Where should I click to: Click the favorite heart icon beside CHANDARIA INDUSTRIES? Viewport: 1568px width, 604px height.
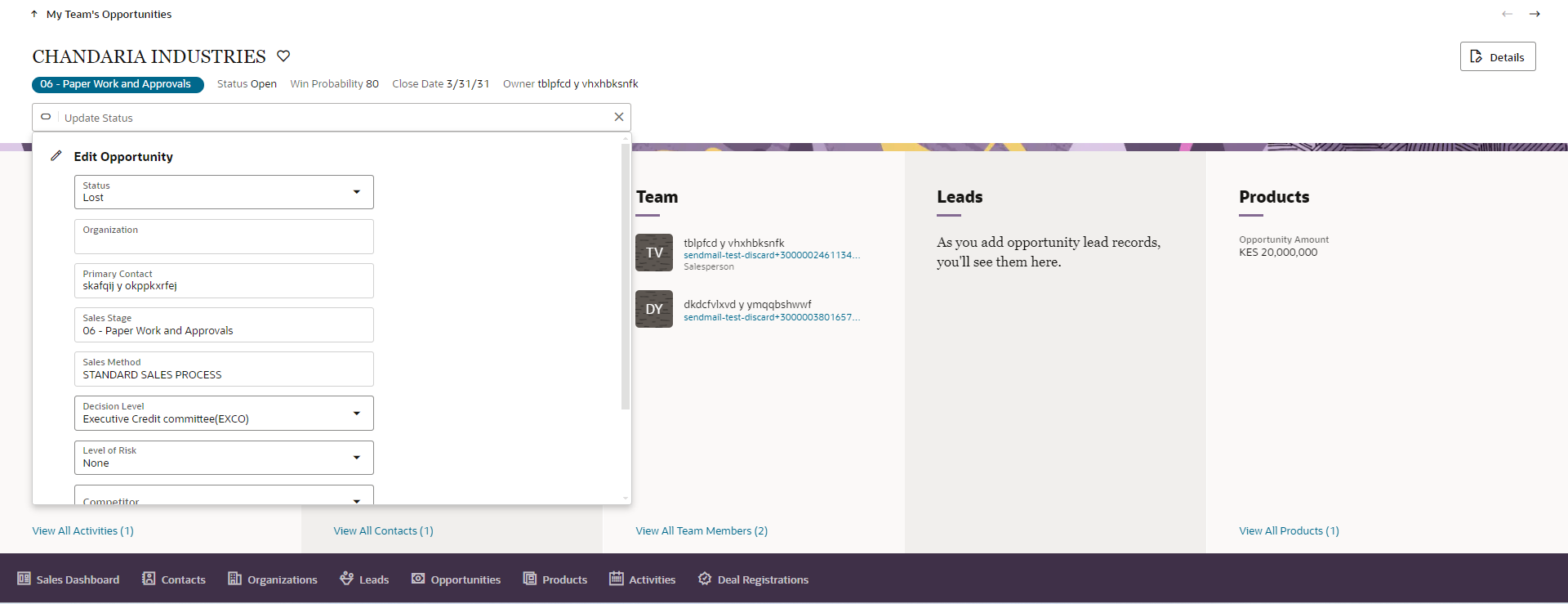click(283, 56)
